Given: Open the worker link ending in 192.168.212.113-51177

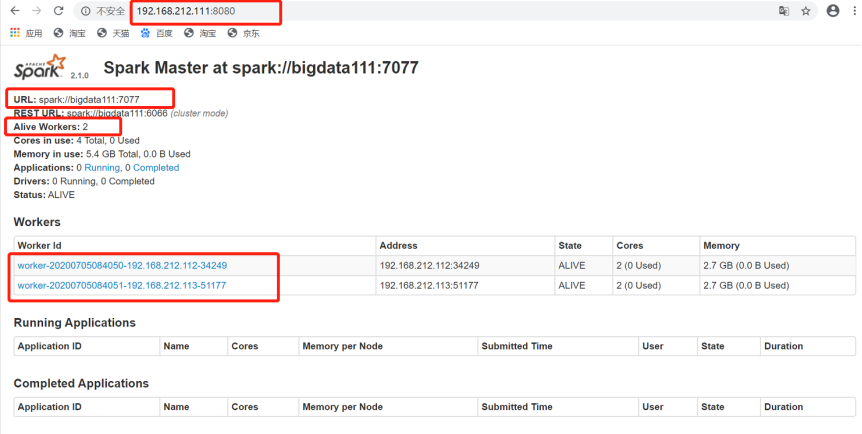Looking at the screenshot, I should tap(121, 285).
